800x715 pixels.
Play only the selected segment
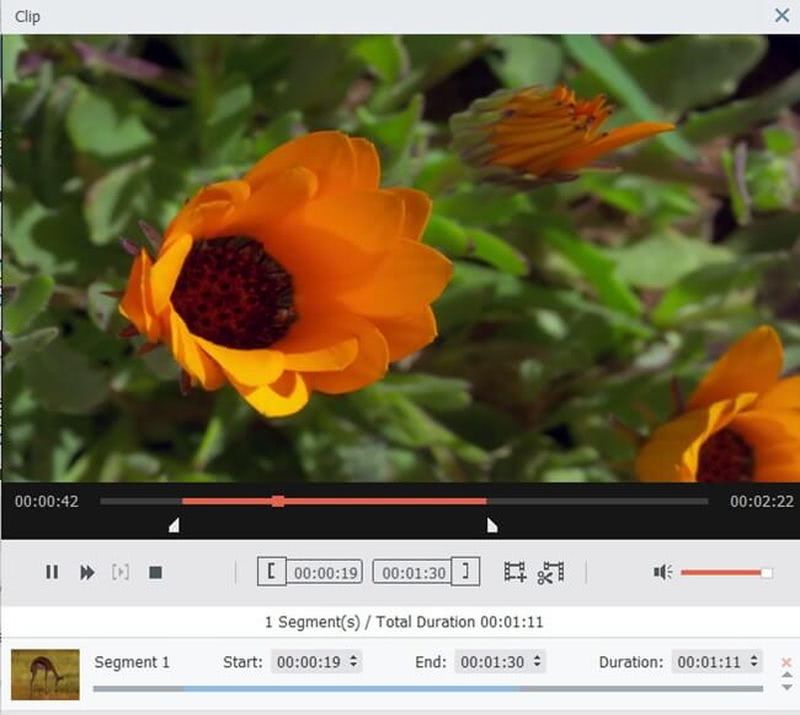[x=120, y=572]
